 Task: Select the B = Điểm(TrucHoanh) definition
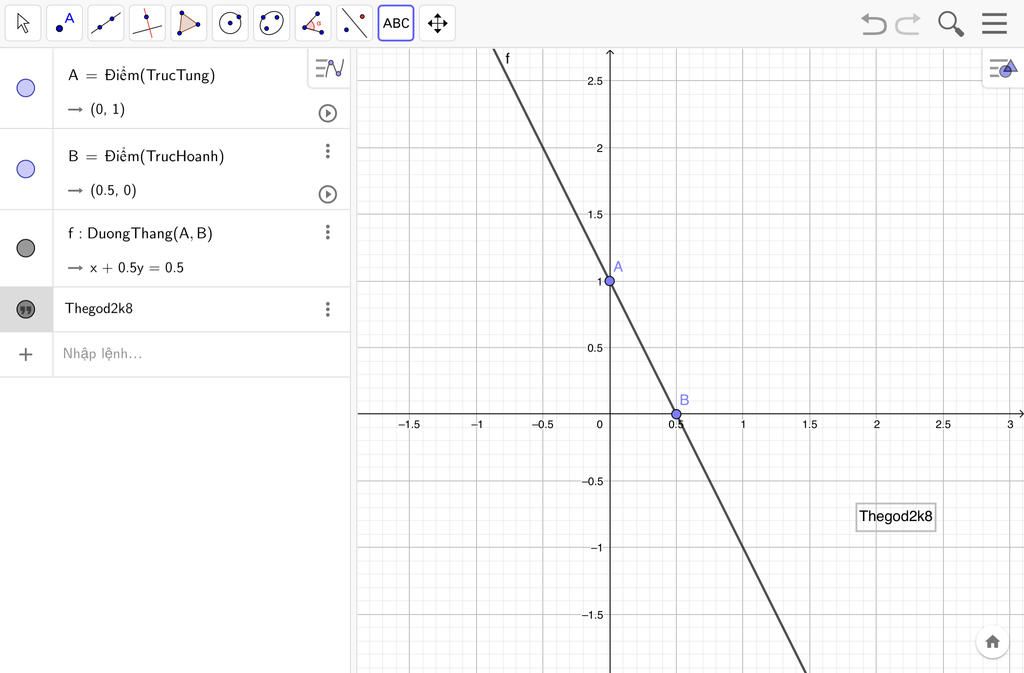(x=146, y=156)
